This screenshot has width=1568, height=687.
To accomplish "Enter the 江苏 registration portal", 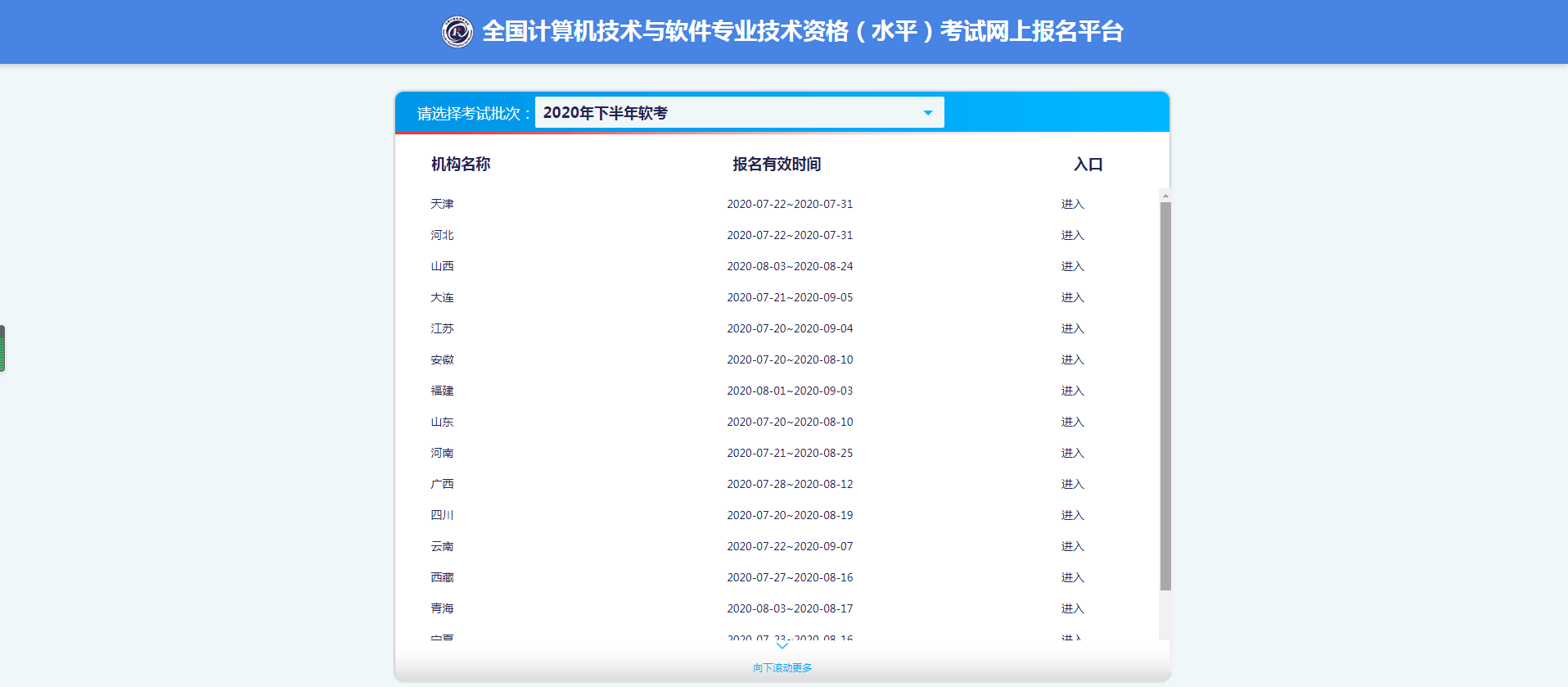I will 1072,328.
